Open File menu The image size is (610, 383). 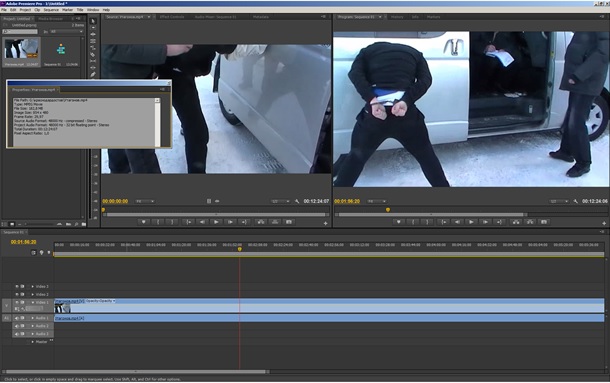coord(4,10)
